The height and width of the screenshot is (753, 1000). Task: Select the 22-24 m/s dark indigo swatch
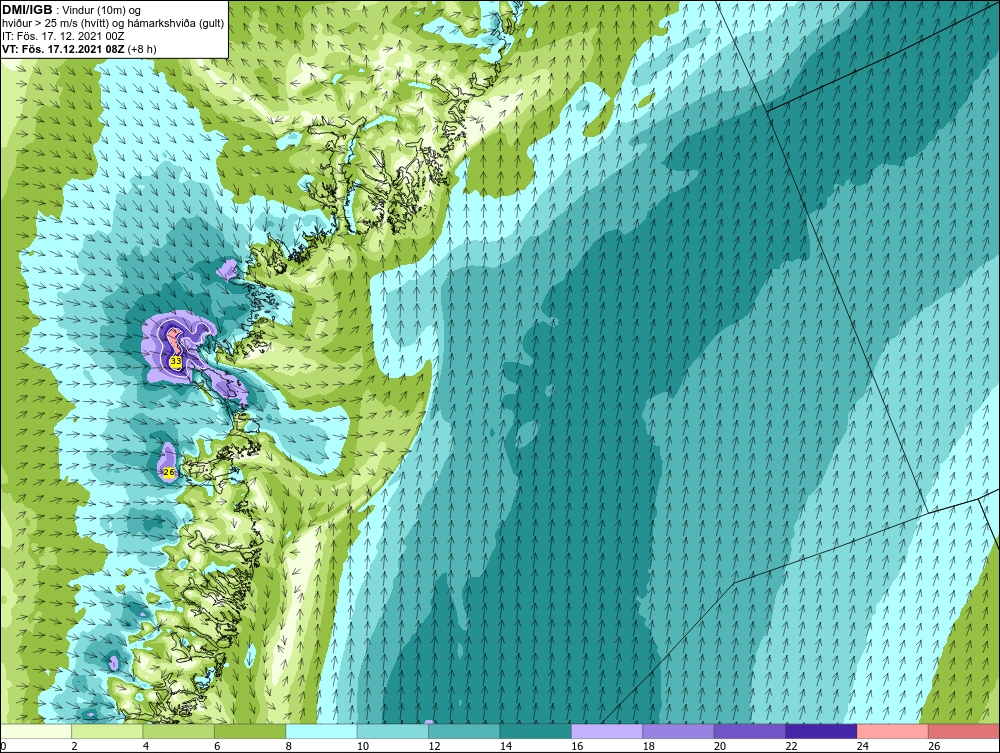pyautogui.click(x=821, y=731)
